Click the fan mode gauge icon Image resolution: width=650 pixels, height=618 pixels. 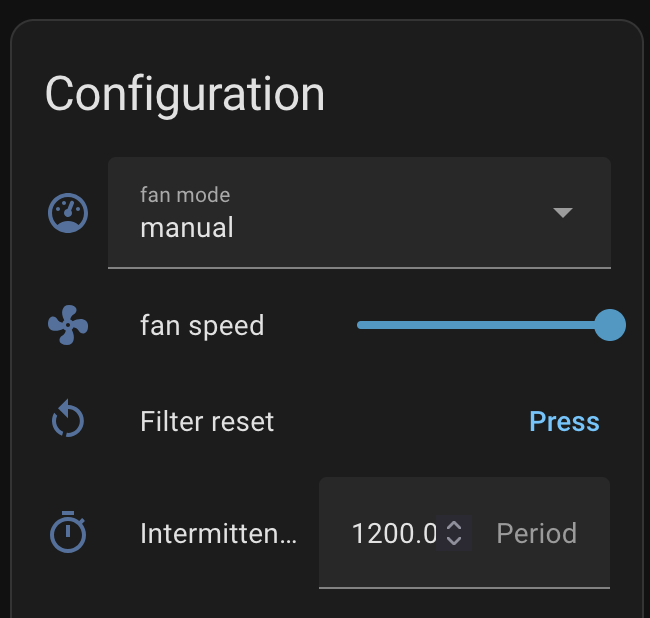click(x=69, y=213)
